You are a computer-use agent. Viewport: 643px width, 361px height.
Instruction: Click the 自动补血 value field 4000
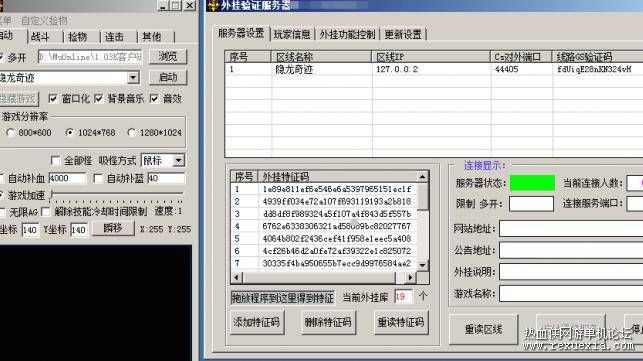coord(67,178)
